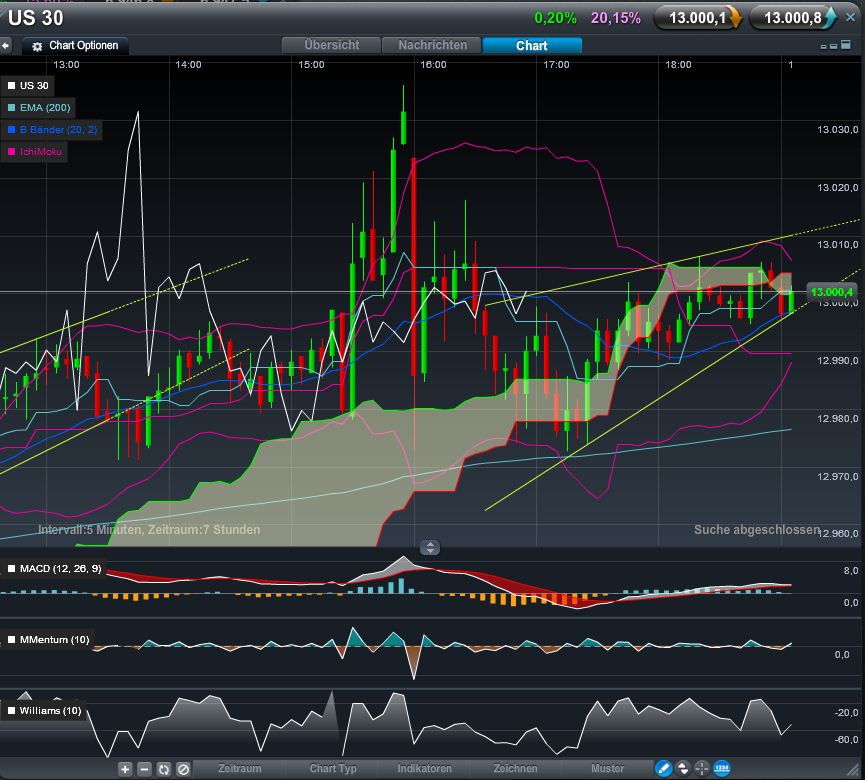Select the largest window size icon
Viewport: 865px width, 780px height.
pos(845,45)
